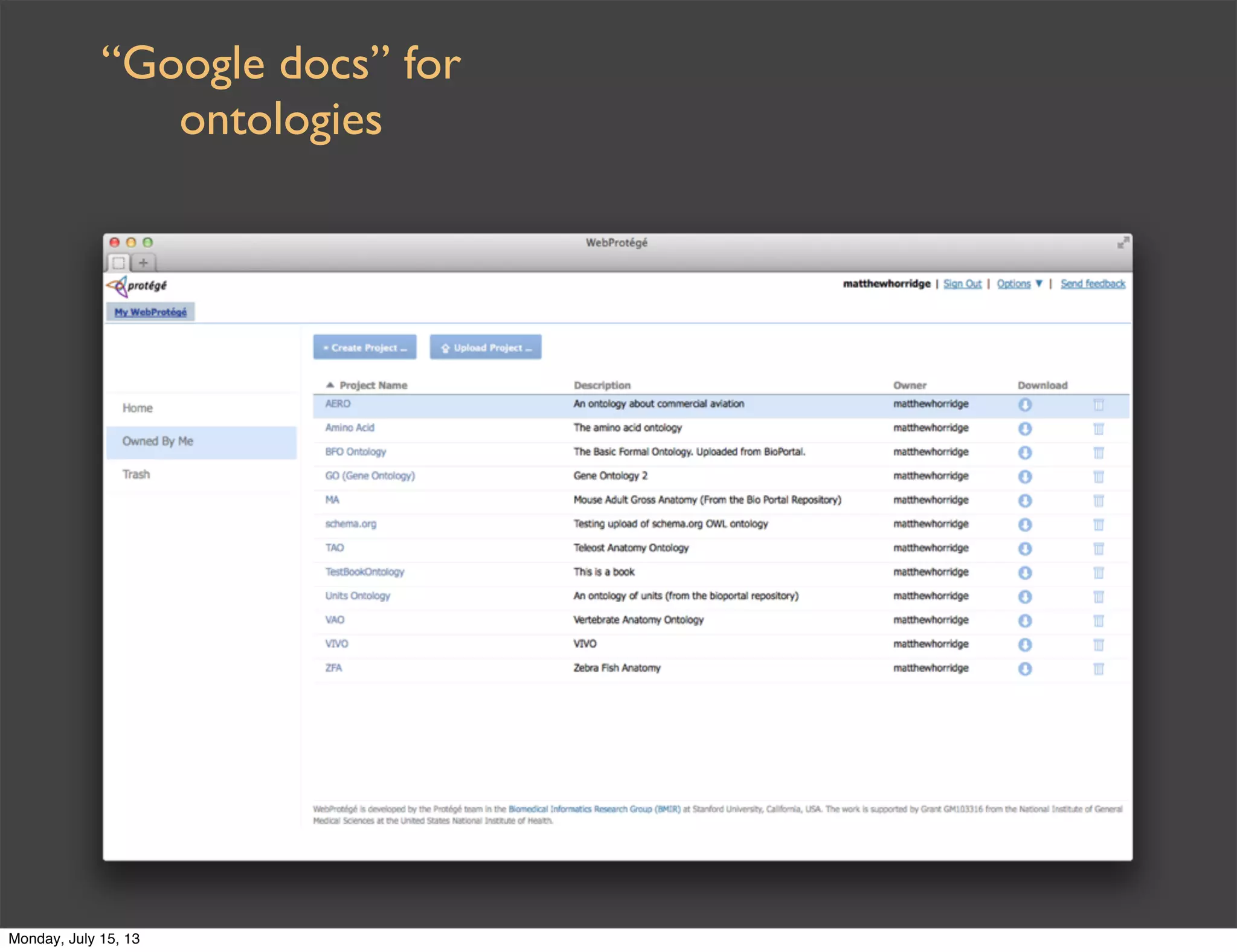Download the ZFA project

coord(1025,669)
